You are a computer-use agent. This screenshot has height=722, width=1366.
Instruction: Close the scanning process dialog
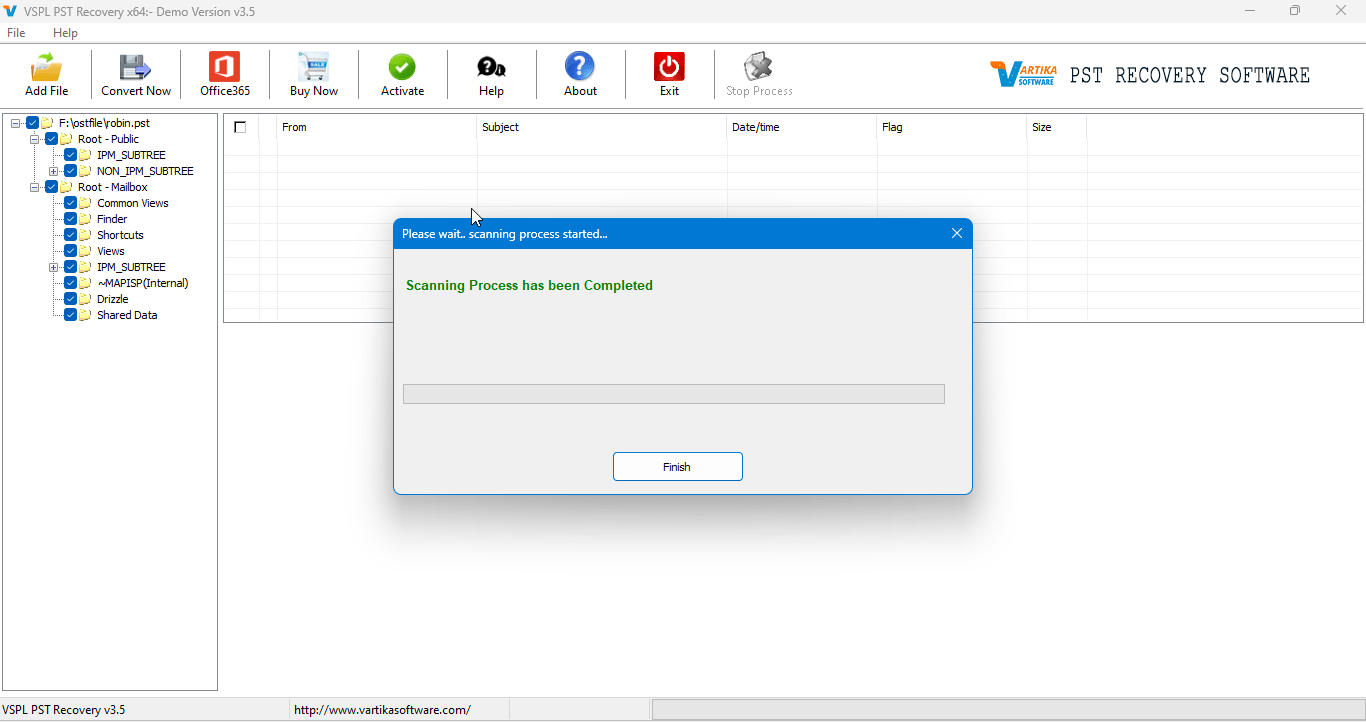pyautogui.click(x=956, y=233)
